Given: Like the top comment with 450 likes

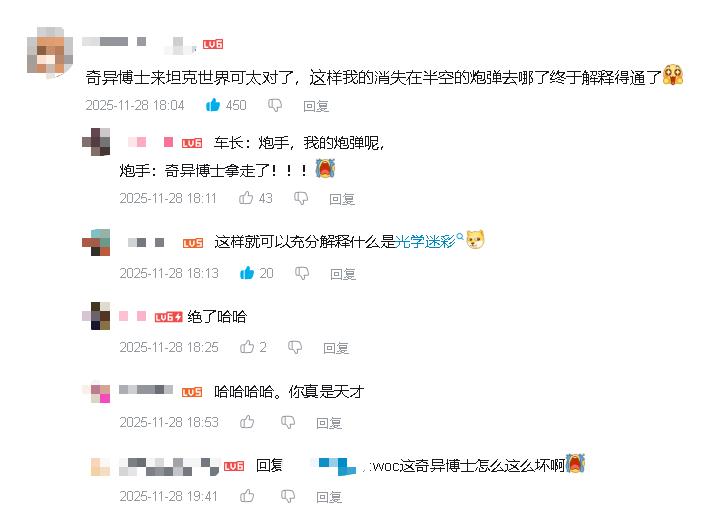Looking at the screenshot, I should [x=213, y=105].
